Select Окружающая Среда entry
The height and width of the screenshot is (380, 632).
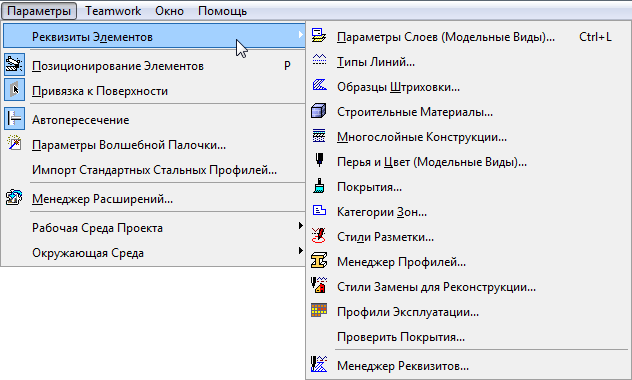click(x=88, y=253)
